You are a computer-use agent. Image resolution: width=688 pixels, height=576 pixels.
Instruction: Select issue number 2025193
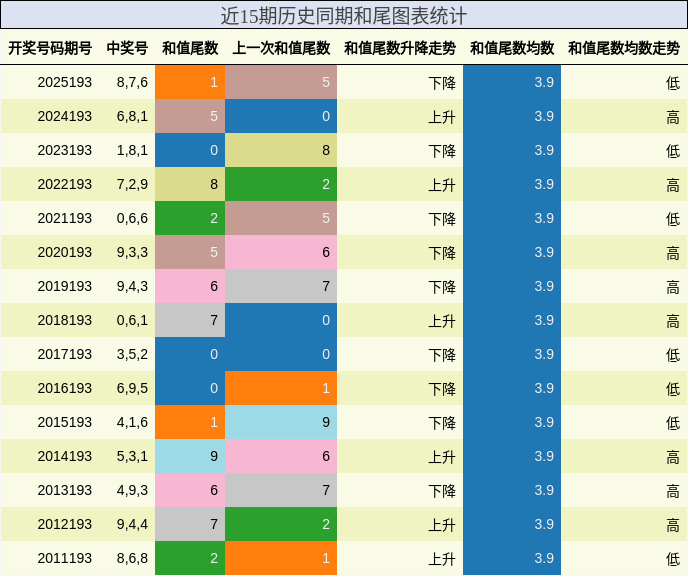pyautogui.click(x=64, y=82)
